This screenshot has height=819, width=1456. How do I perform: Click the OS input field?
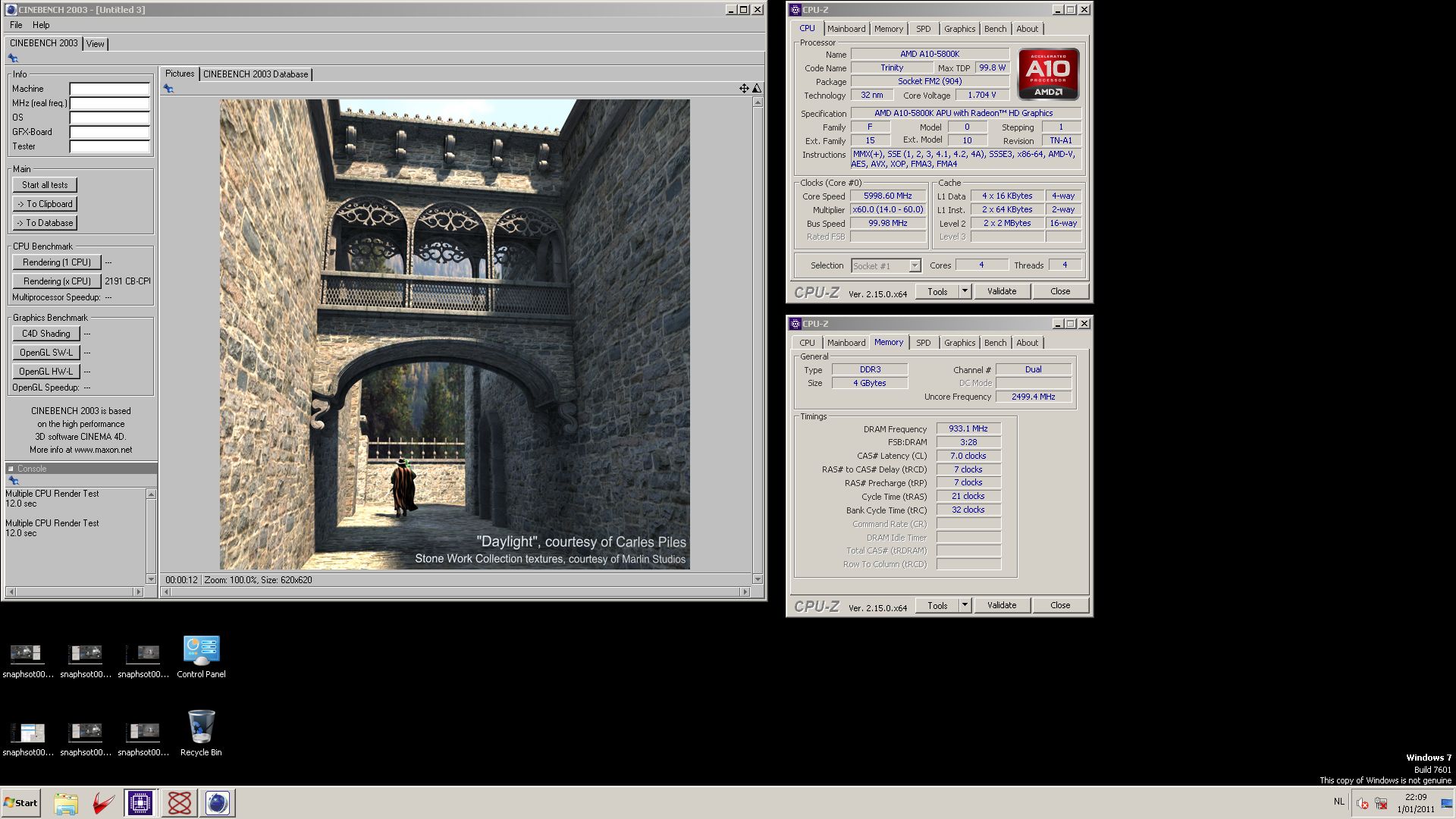coord(110,118)
